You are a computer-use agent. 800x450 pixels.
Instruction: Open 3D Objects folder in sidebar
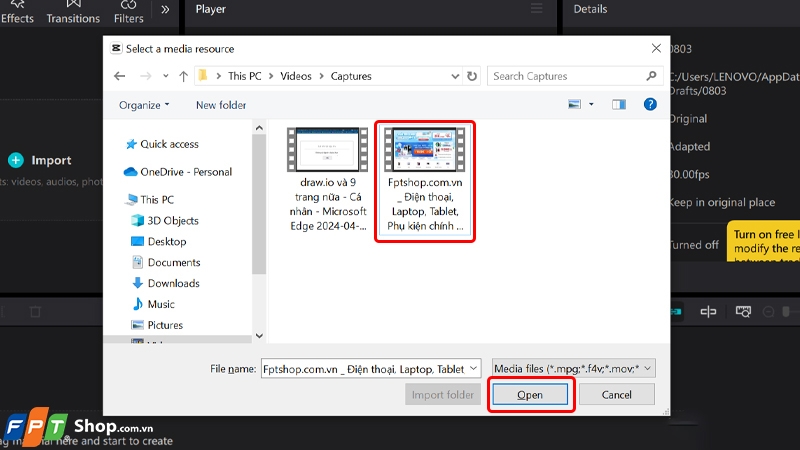point(165,220)
